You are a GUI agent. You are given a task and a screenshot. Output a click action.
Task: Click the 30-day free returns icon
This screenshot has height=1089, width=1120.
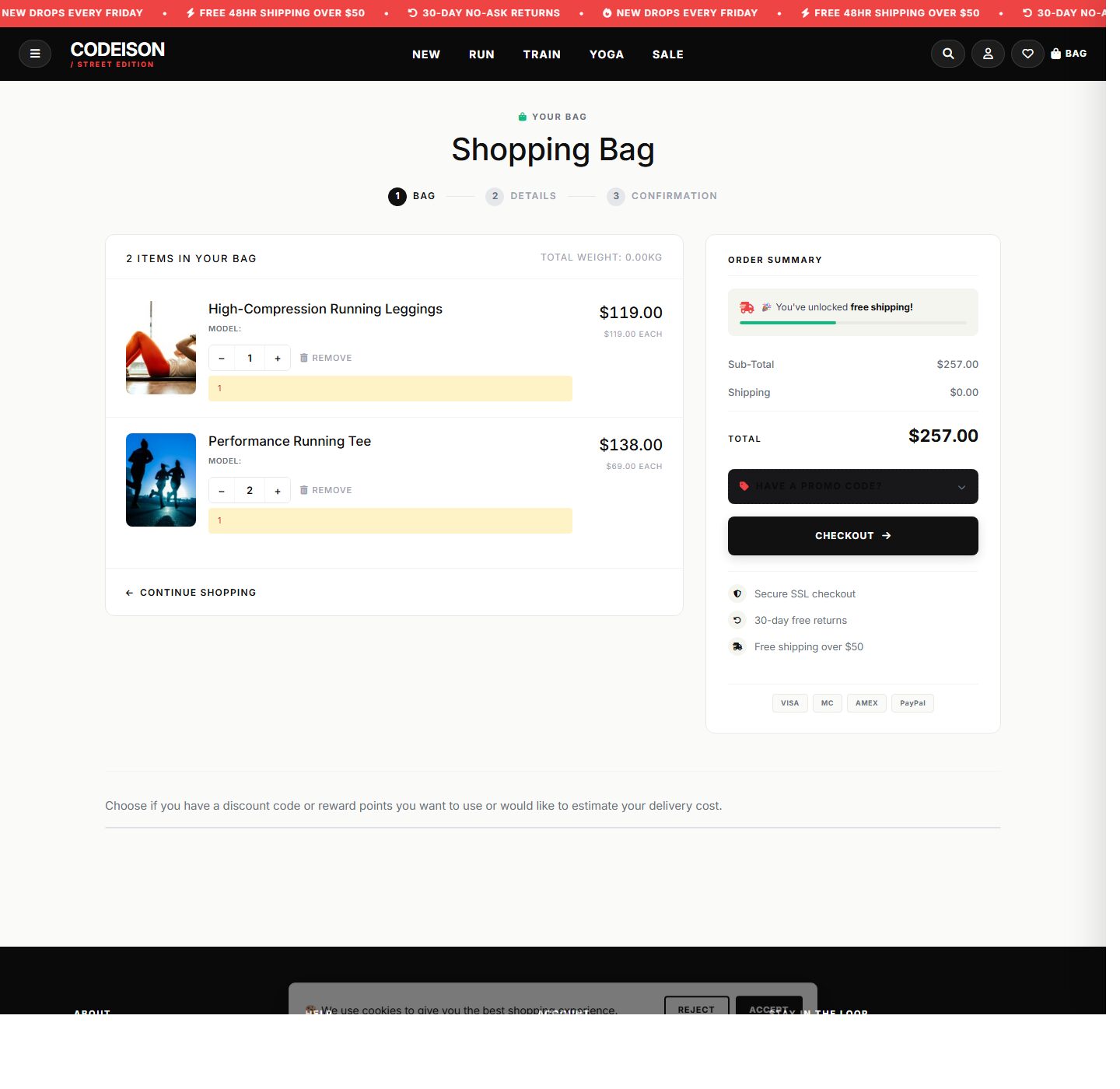(x=737, y=620)
